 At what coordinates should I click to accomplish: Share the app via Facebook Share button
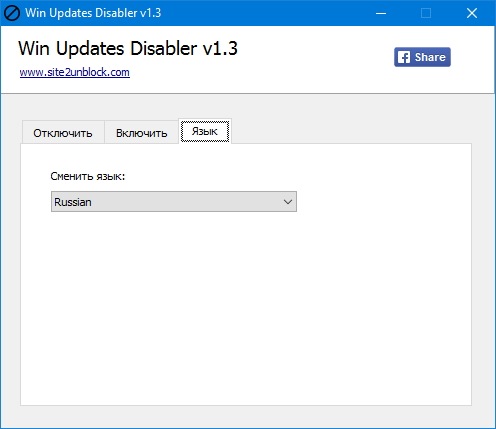point(422,57)
